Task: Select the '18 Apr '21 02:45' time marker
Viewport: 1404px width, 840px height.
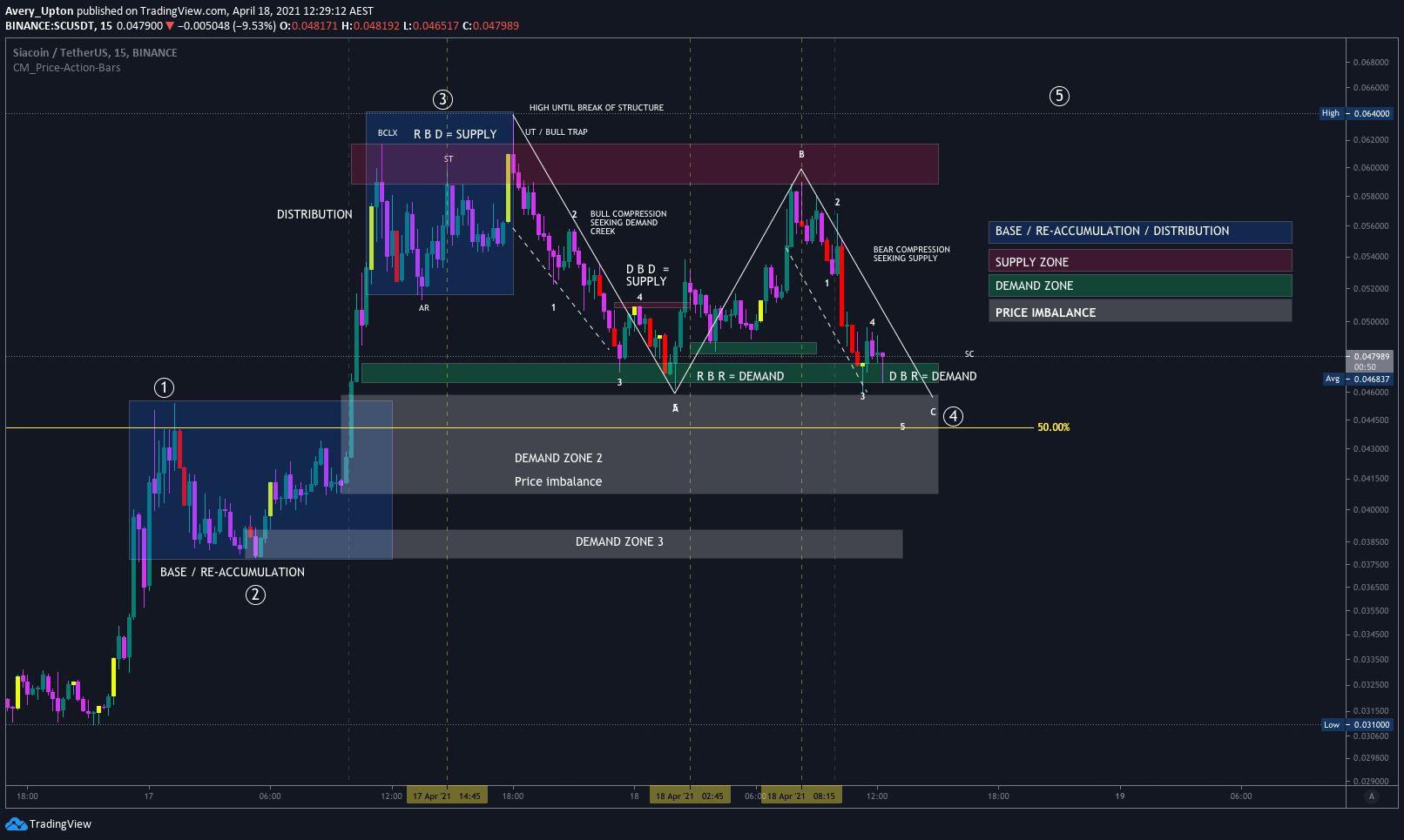Action: pos(690,796)
